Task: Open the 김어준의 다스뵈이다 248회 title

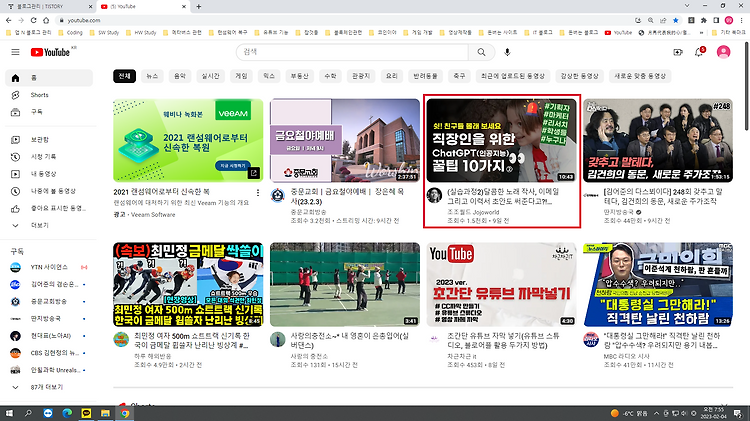Action: [x=663, y=196]
